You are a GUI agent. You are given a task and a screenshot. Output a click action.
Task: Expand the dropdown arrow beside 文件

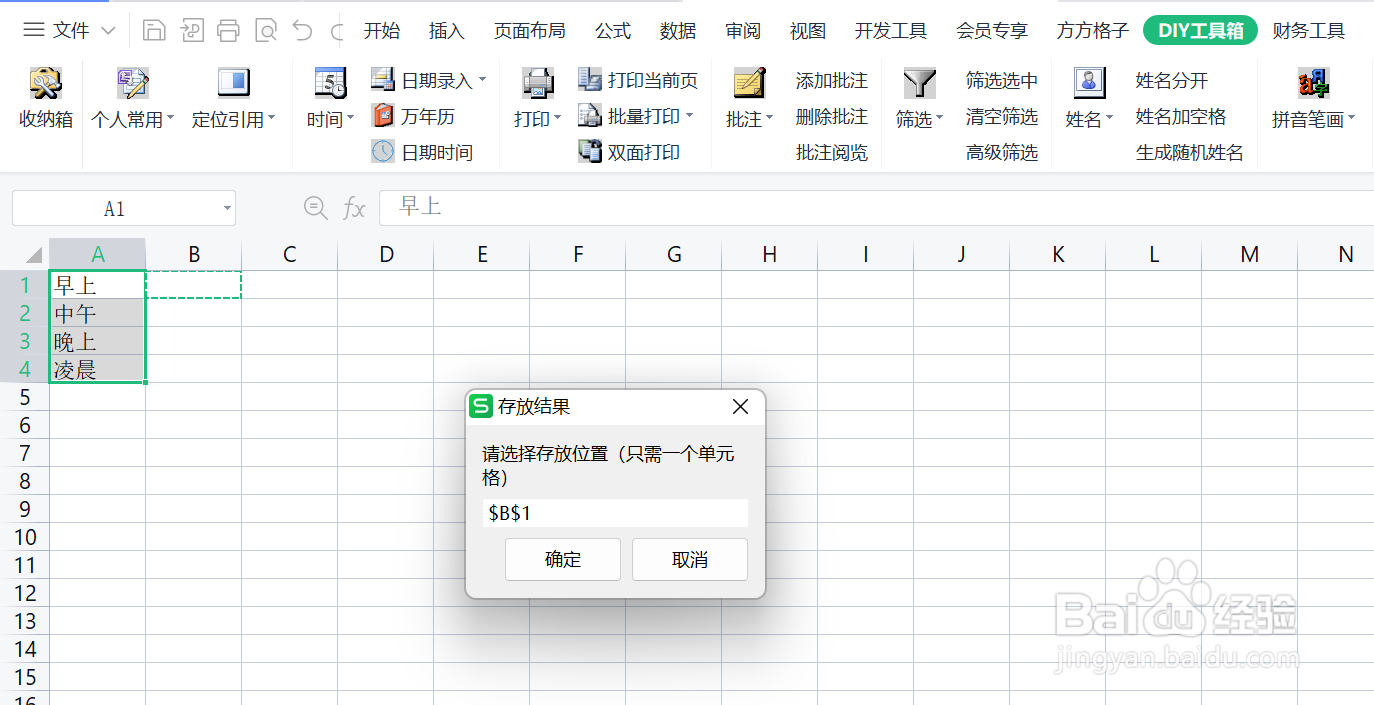point(109,31)
